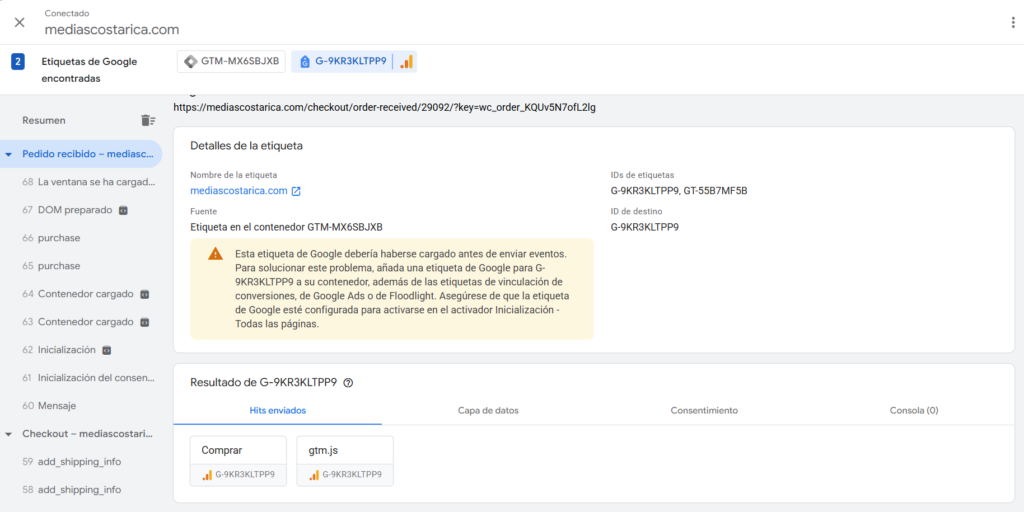The height and width of the screenshot is (512, 1024).
Task: Collapse the Pedido recibido event group
Action: 9,155
